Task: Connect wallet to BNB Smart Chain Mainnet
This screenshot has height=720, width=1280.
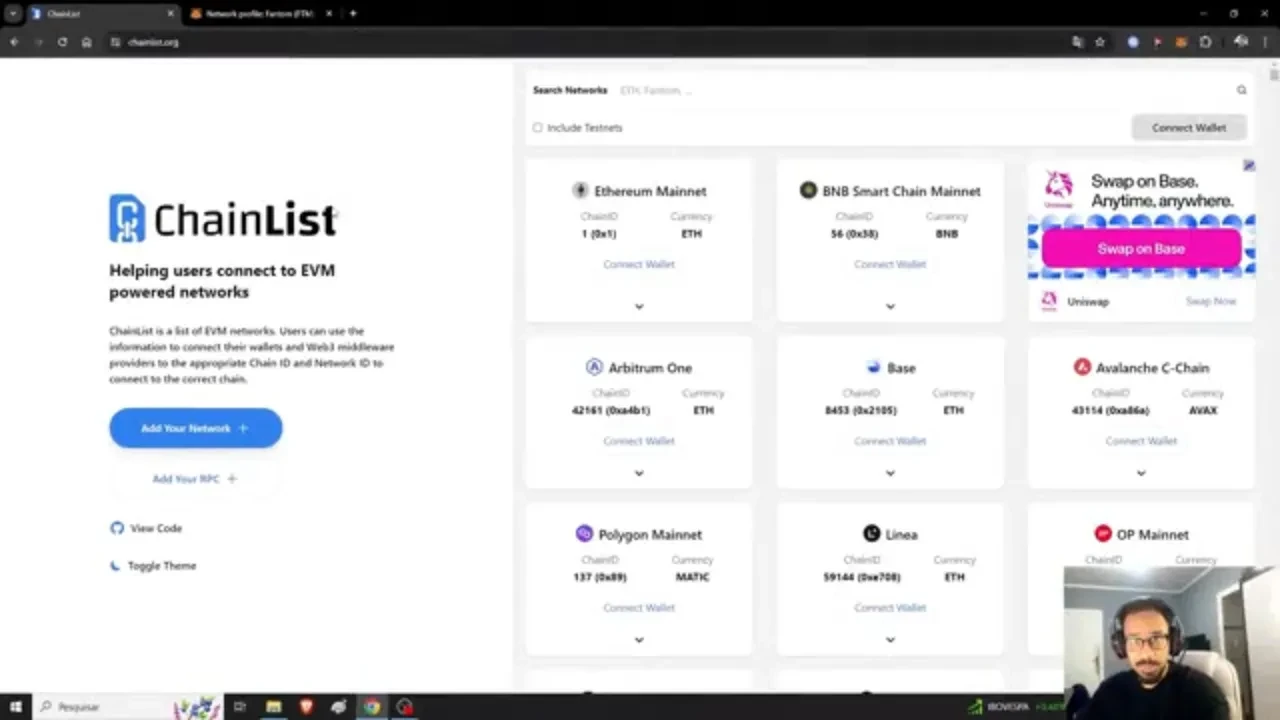Action: (890, 264)
